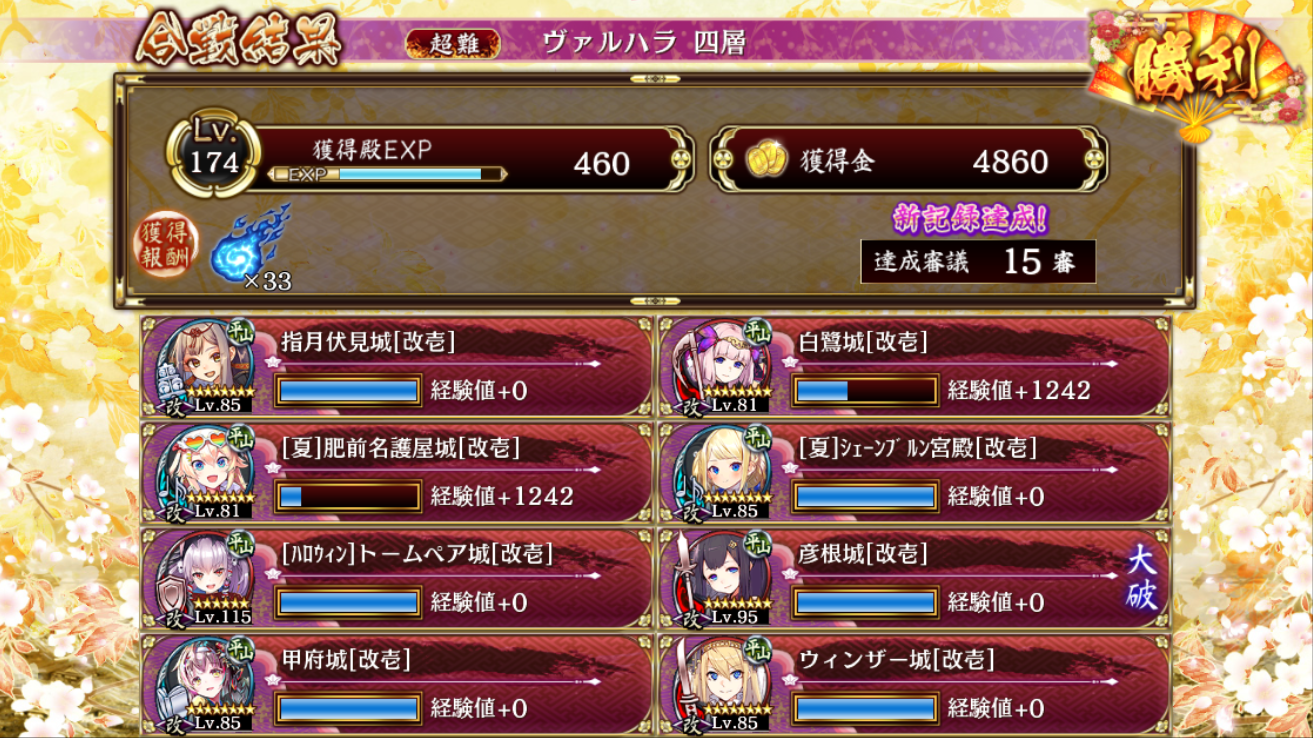The image size is (1313, 738).
Task: Click the 達成審議 15審 record box
Action: (978, 261)
